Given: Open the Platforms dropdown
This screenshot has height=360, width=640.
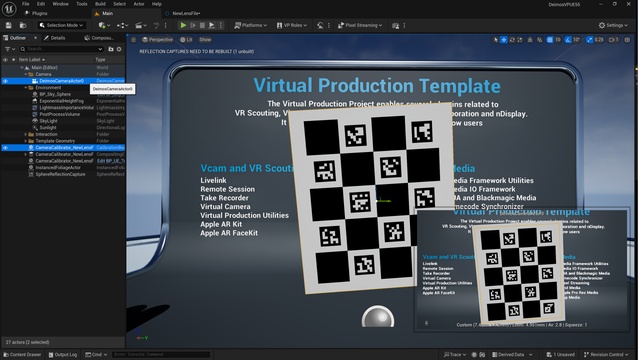Looking at the screenshot, I should coord(250,25).
